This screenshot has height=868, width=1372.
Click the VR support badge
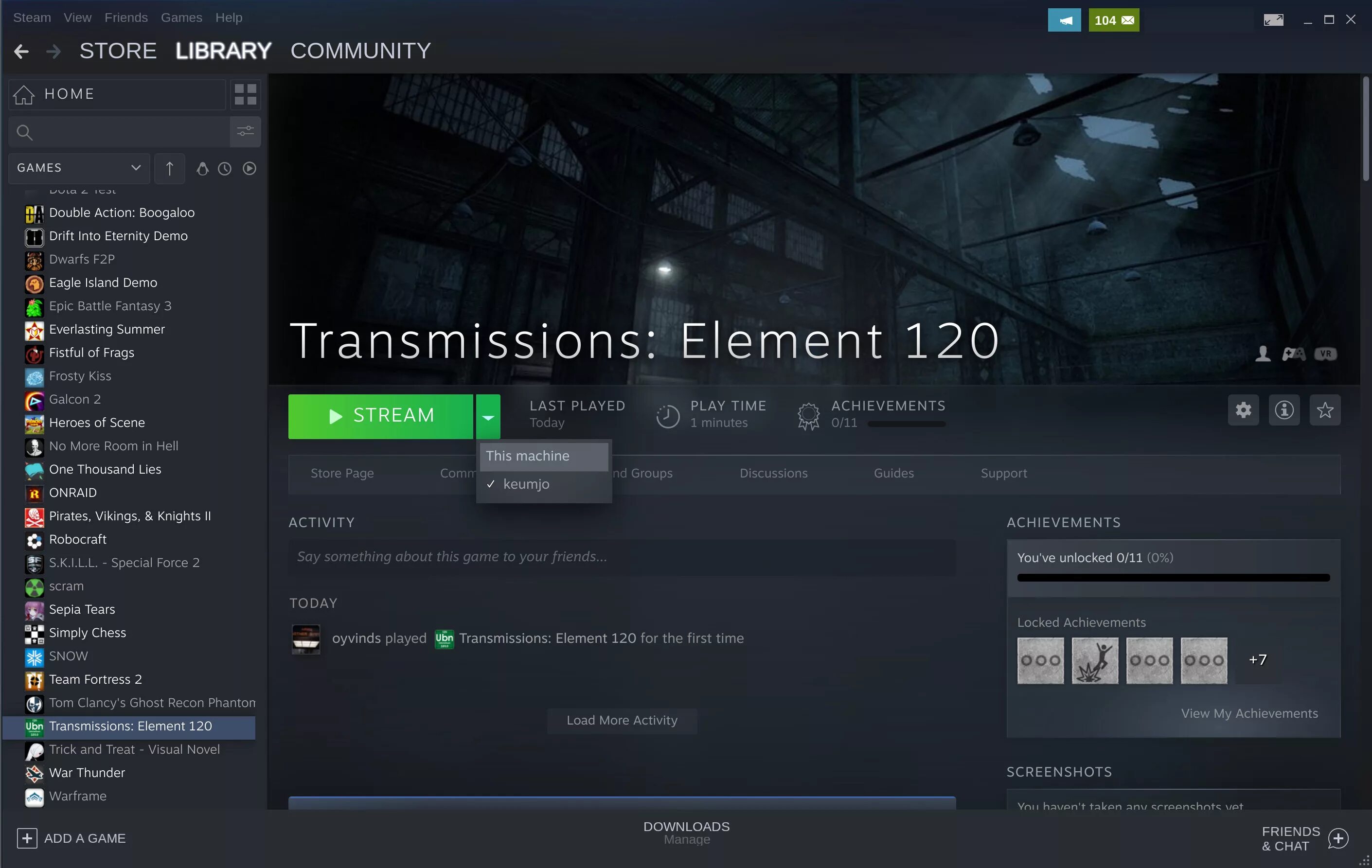(x=1325, y=354)
